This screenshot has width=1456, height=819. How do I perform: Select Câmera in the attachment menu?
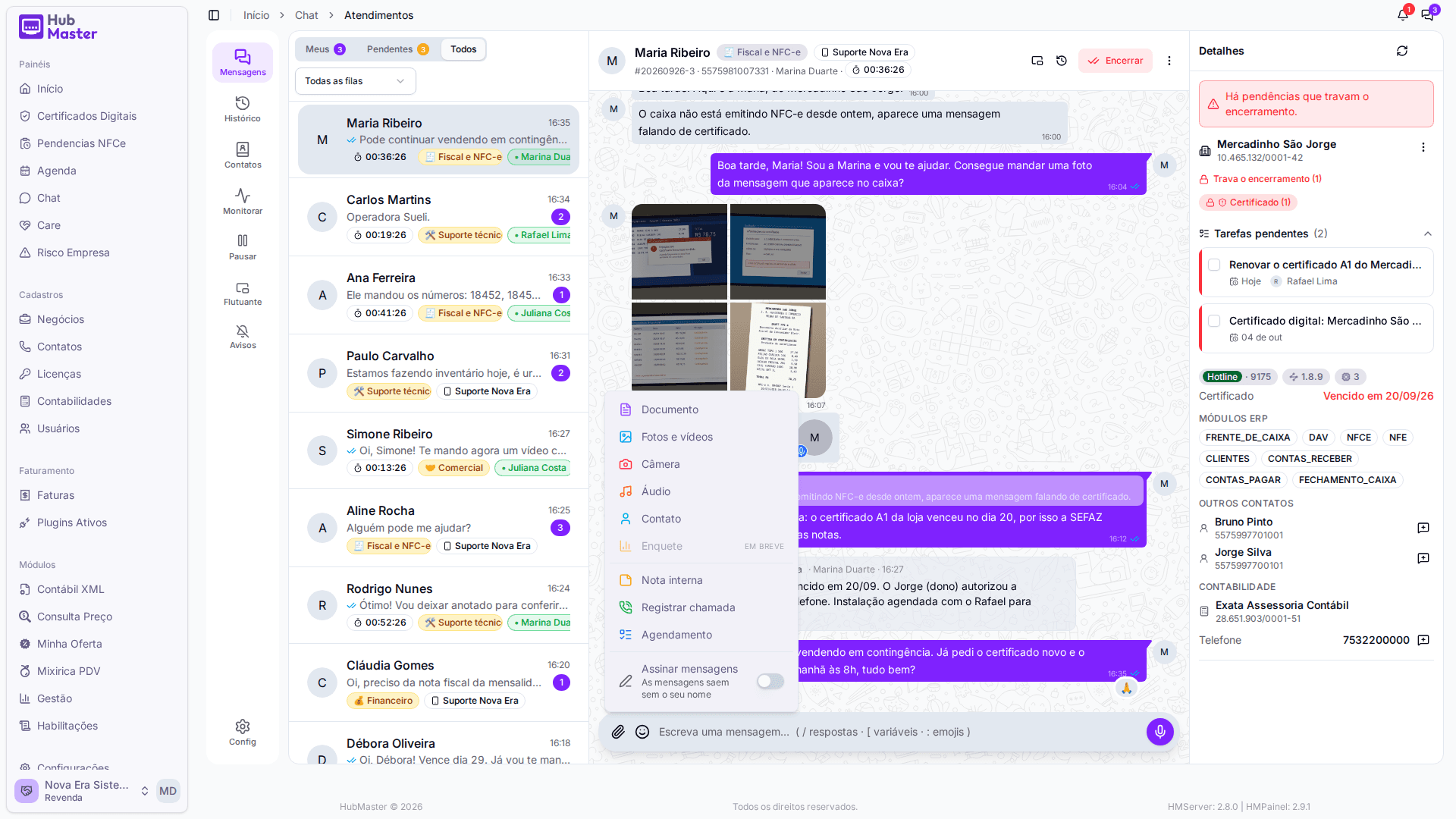pyautogui.click(x=701, y=464)
